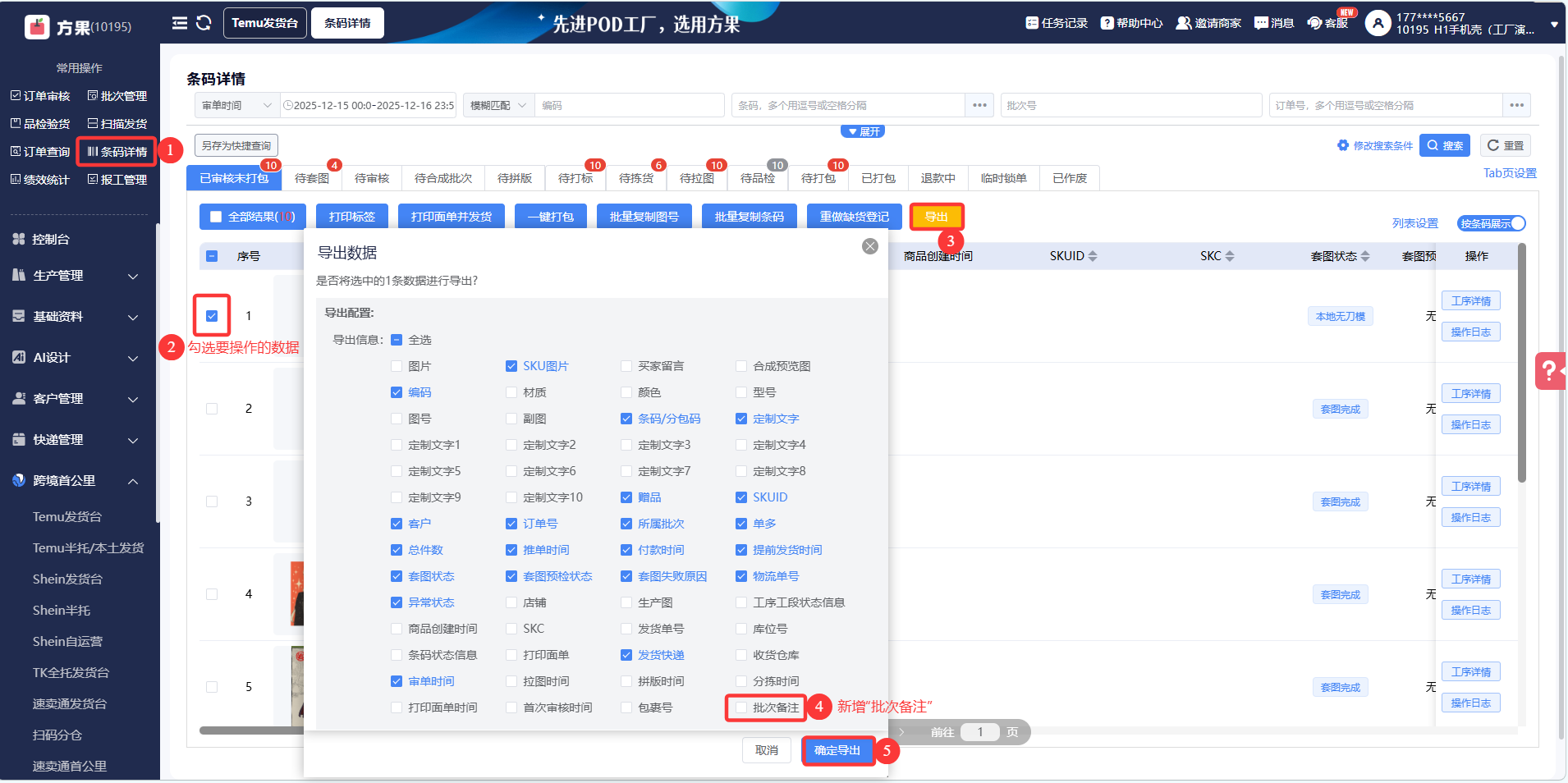
Task: Open the red help question mark widget
Action: (x=1548, y=370)
